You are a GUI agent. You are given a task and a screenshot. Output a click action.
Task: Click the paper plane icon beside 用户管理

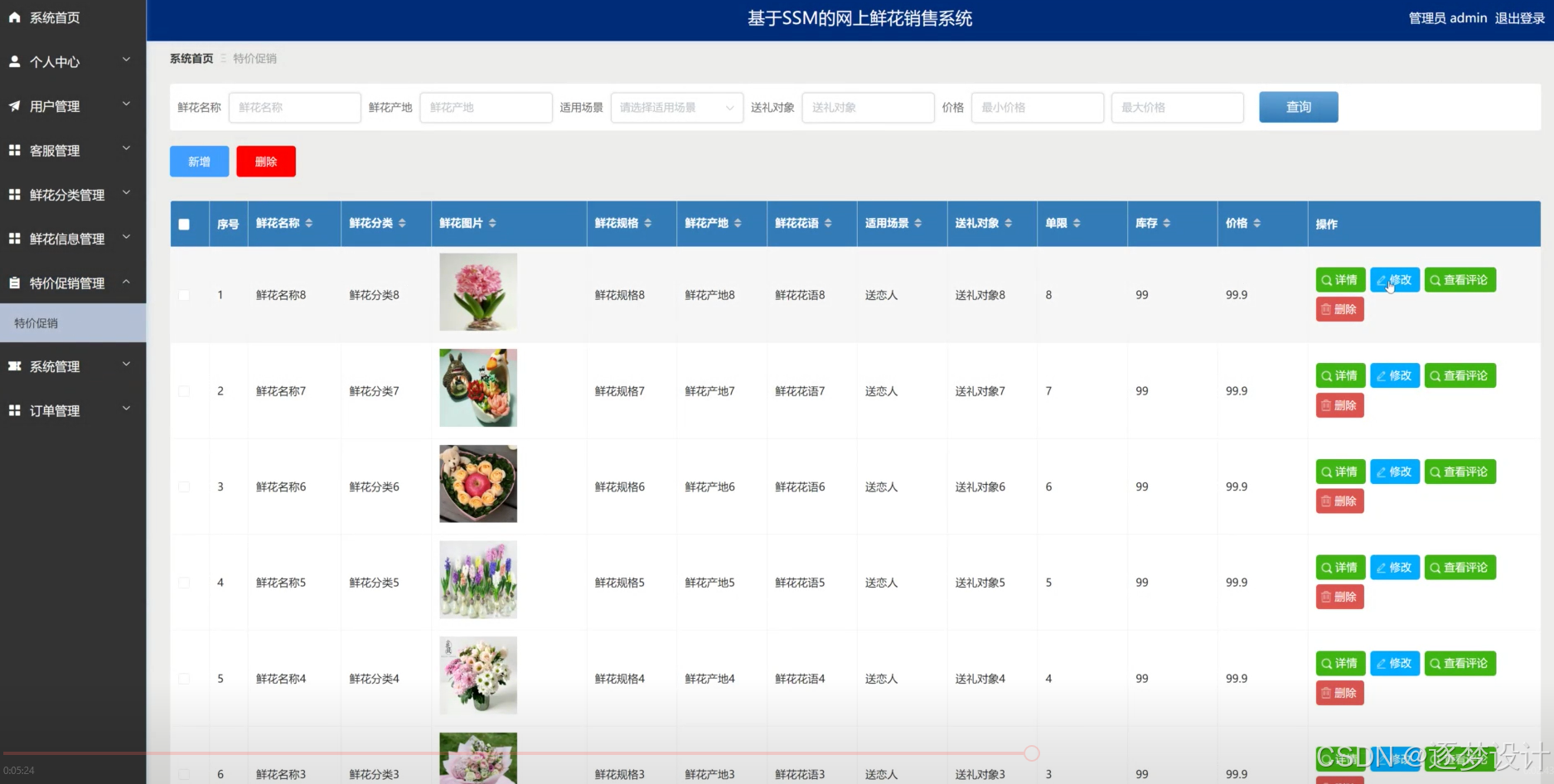pos(14,106)
